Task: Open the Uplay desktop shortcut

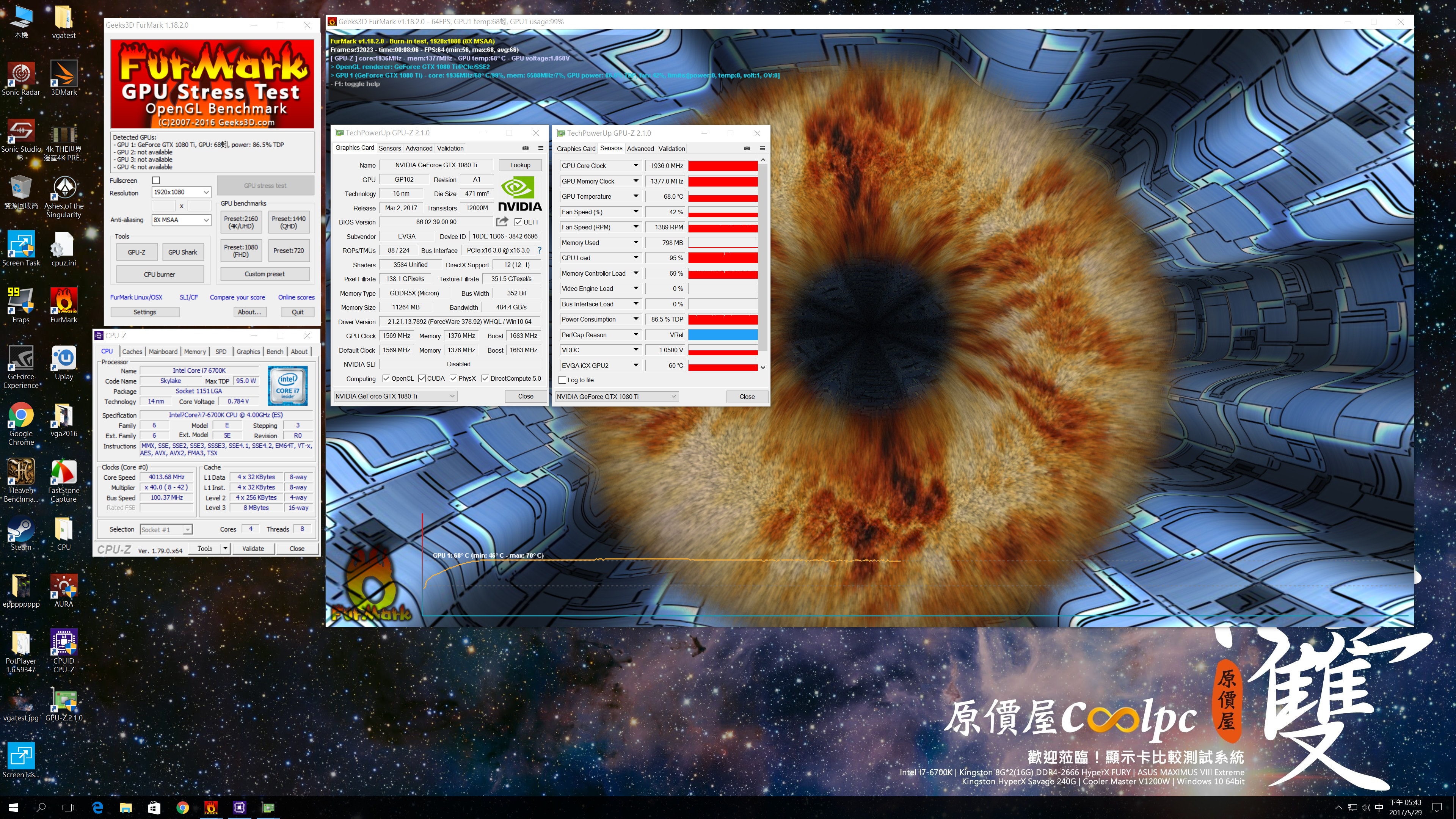Action: (64, 363)
